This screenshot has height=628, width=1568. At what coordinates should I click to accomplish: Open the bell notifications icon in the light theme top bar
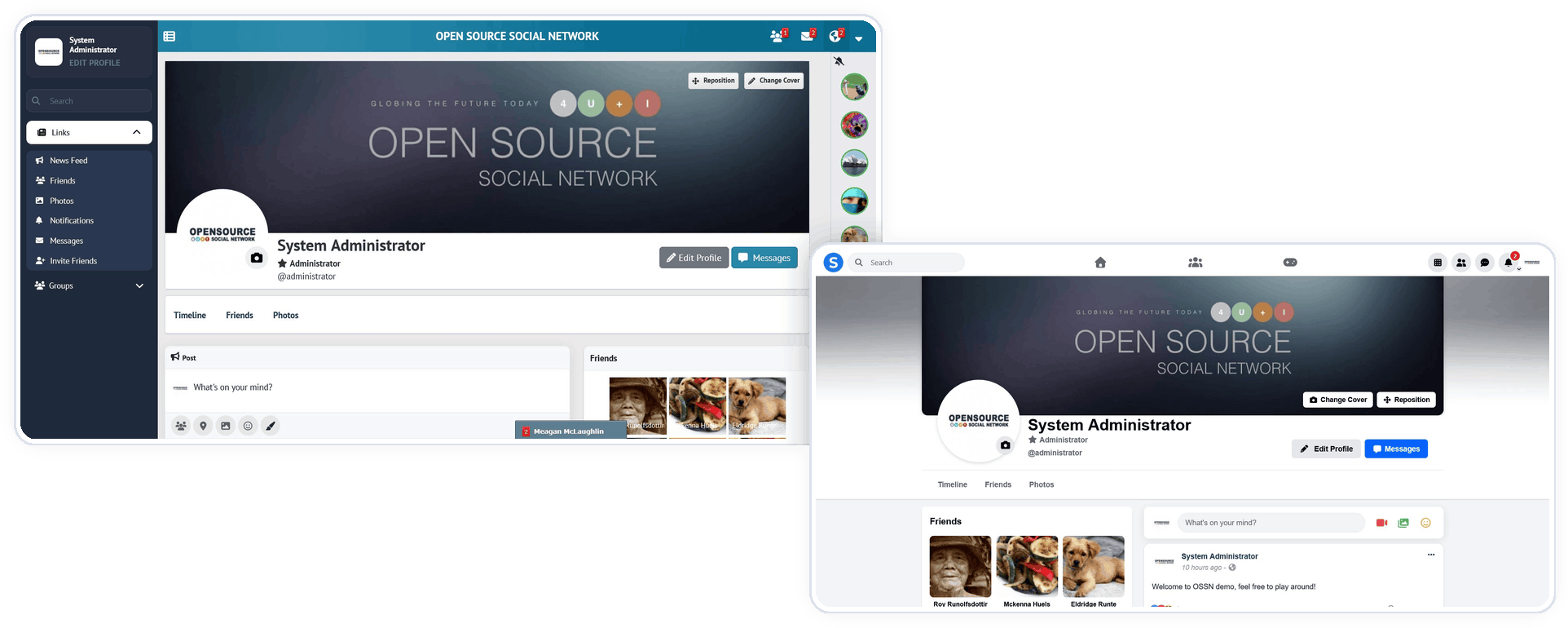tap(1509, 263)
